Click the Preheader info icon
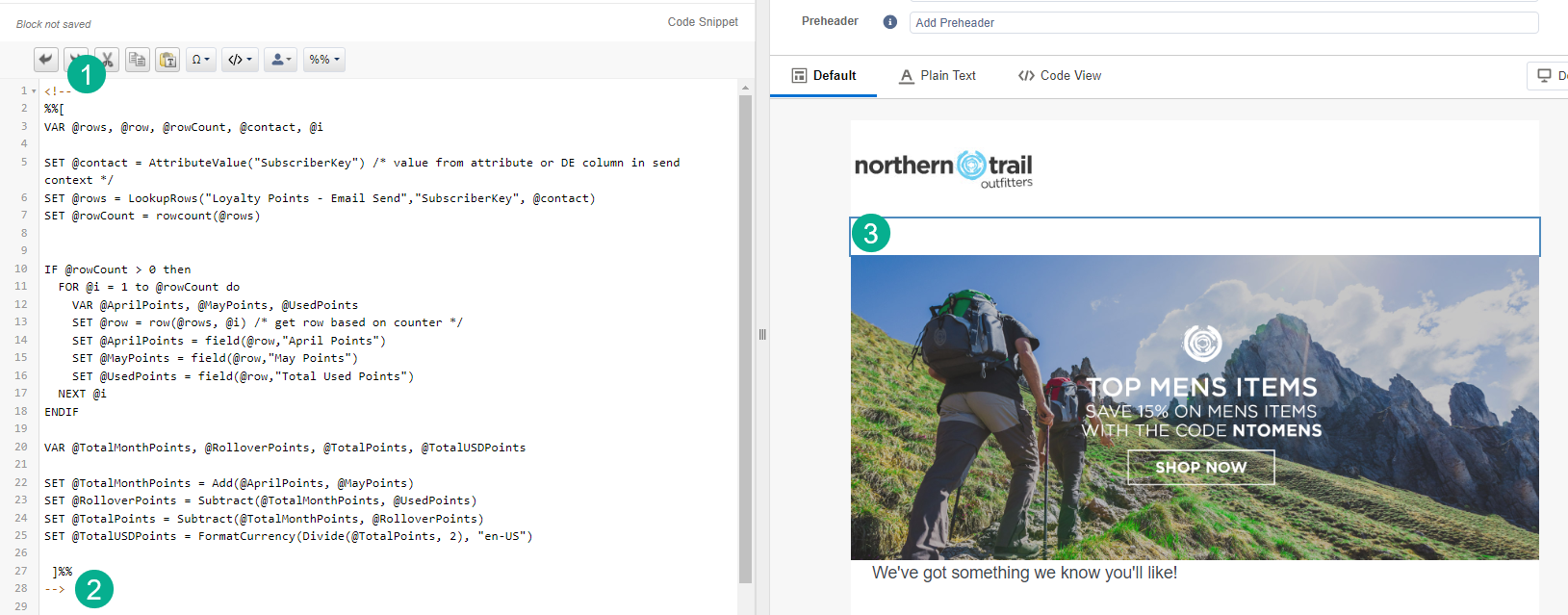This screenshot has height=615, width=1568. pos(889,22)
